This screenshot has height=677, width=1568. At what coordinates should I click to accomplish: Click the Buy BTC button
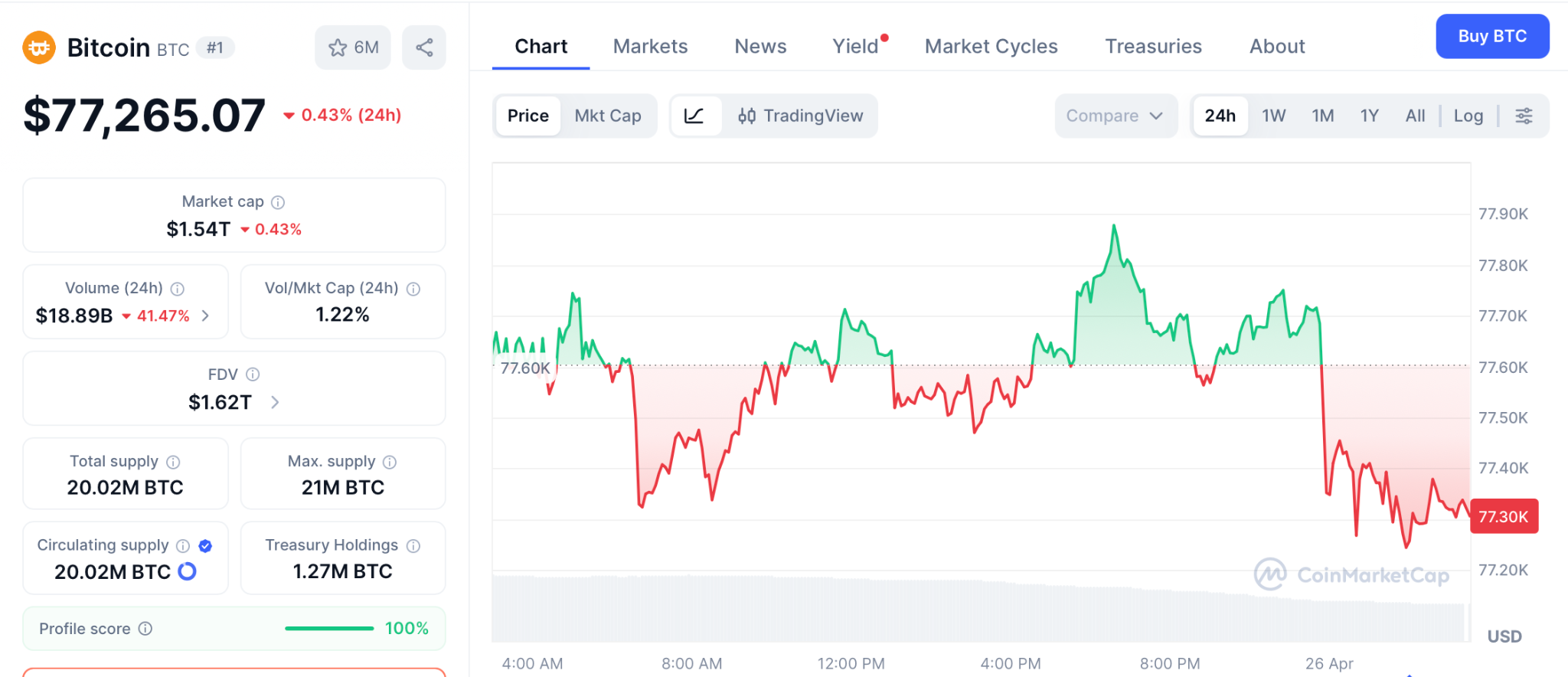tap(1491, 36)
